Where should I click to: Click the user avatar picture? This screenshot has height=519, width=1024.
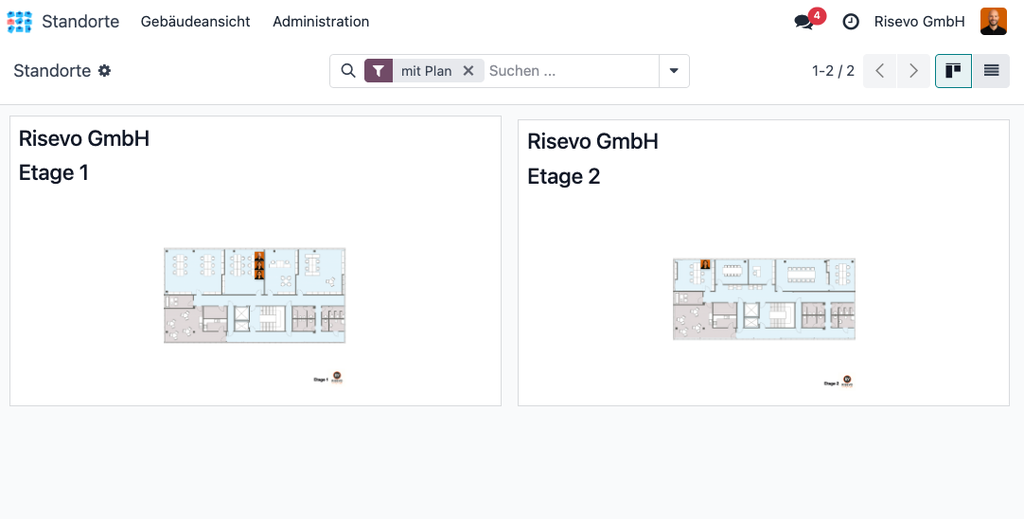[x=993, y=21]
